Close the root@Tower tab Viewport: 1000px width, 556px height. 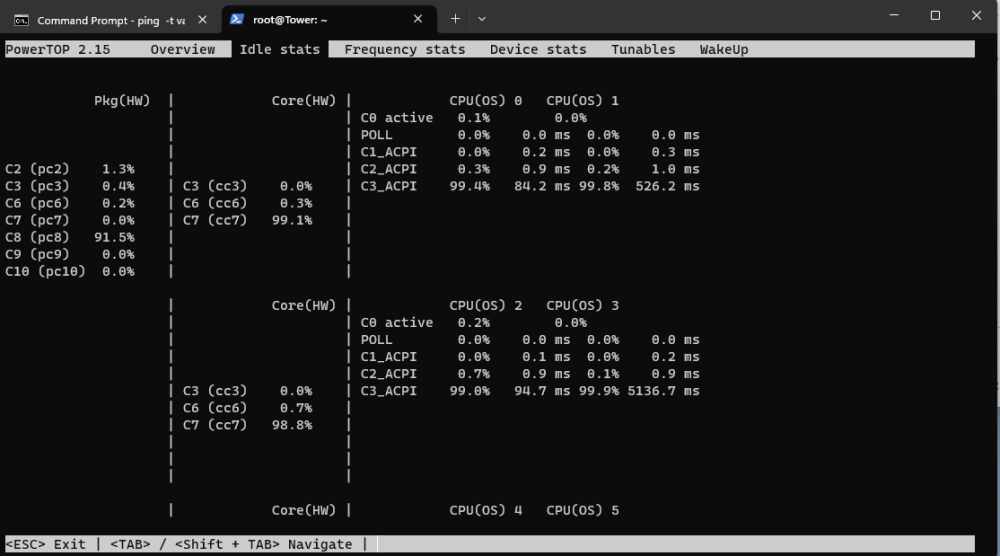tap(418, 19)
